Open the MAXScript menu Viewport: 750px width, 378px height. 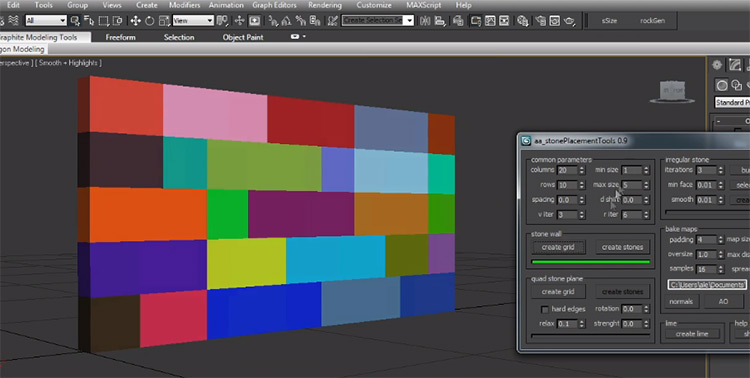[423, 5]
